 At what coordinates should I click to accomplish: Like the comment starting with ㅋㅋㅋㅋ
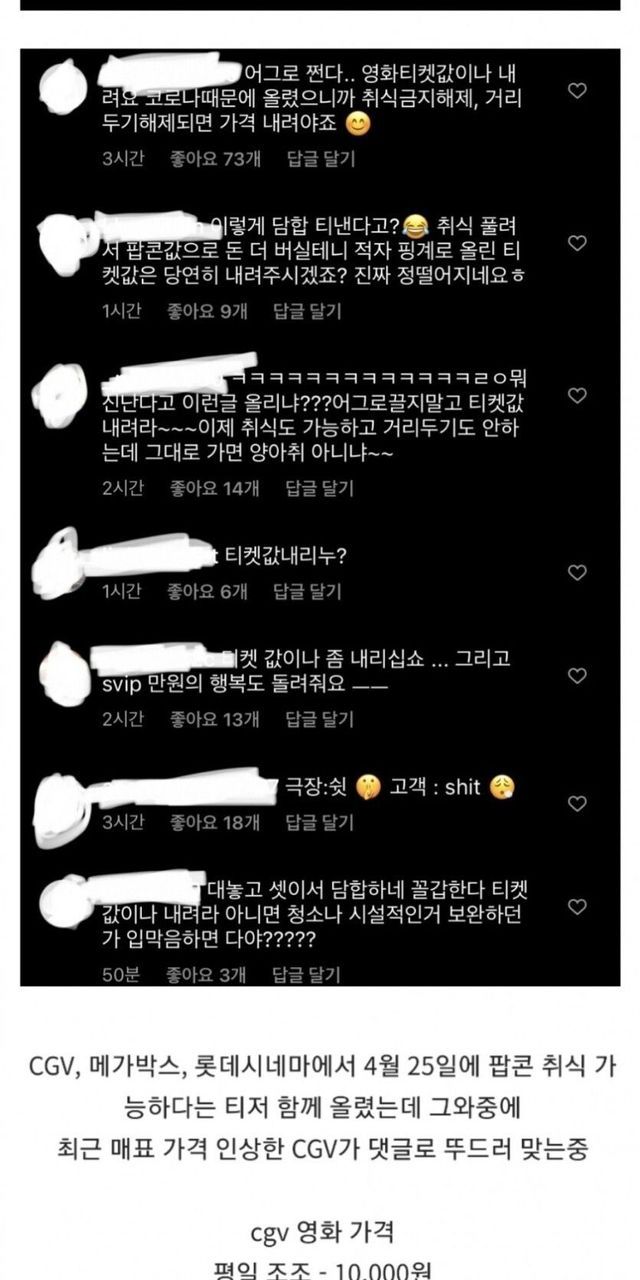576,396
